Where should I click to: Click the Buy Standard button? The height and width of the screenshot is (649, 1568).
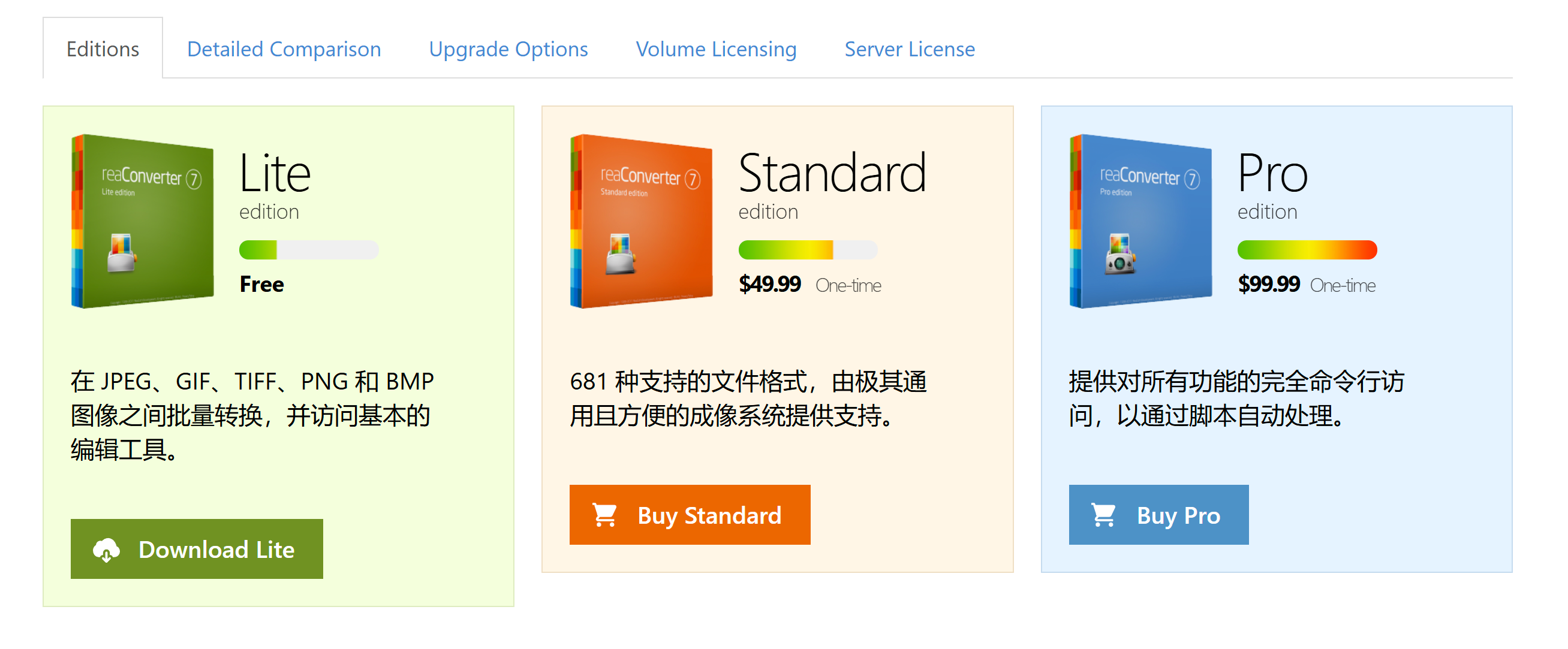pos(690,515)
